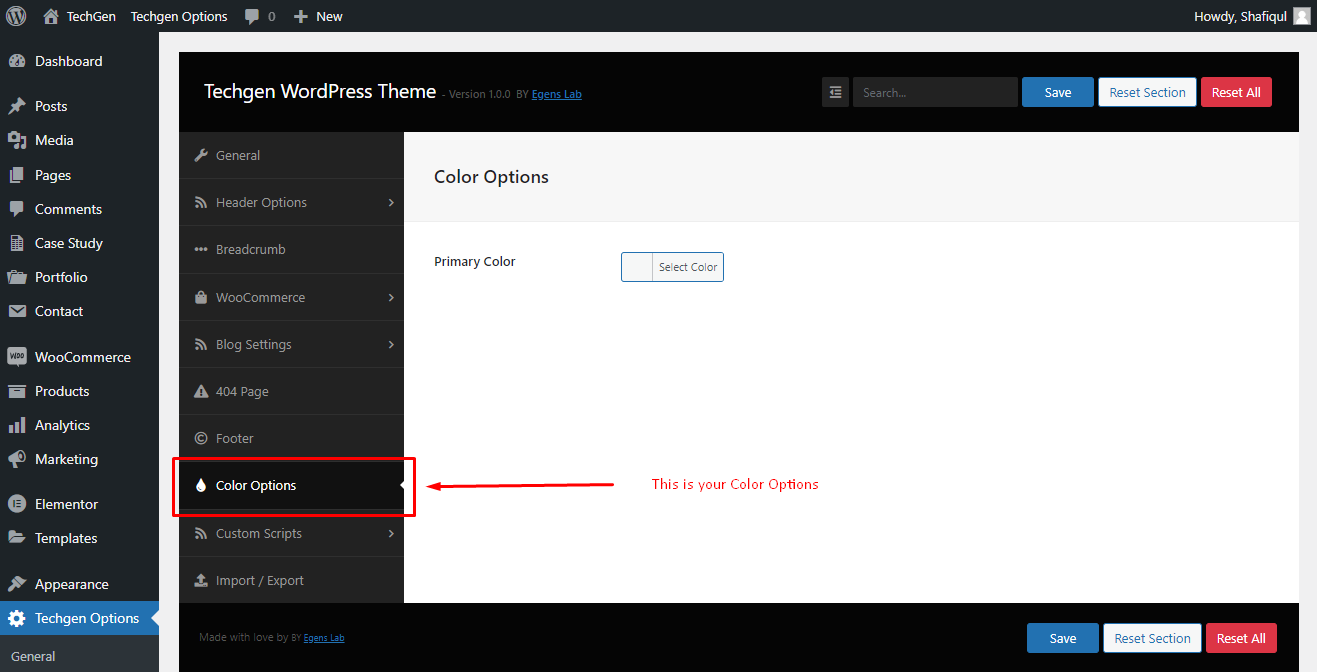This screenshot has width=1317, height=672.
Task: Click the user avatar beside Howdy, Shafiqul
Action: (x=1301, y=16)
